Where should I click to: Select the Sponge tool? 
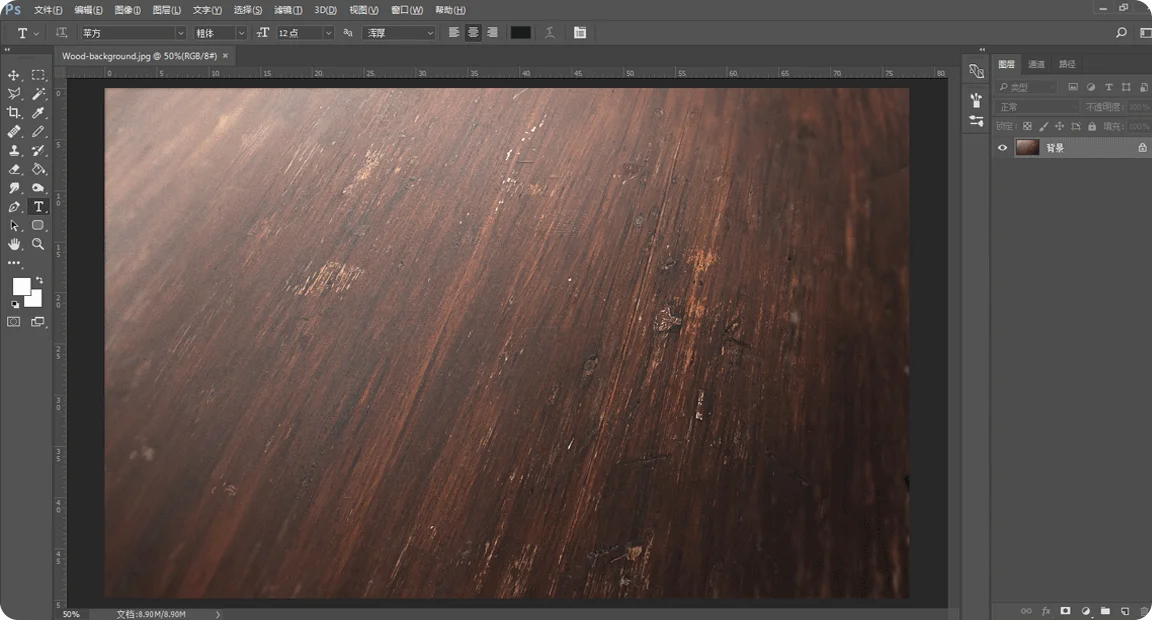(x=38, y=188)
